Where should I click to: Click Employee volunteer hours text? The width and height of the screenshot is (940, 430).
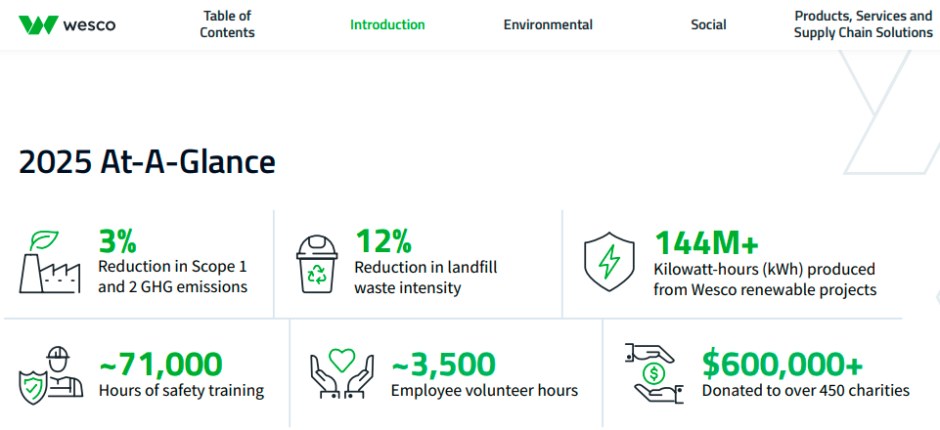click(484, 391)
